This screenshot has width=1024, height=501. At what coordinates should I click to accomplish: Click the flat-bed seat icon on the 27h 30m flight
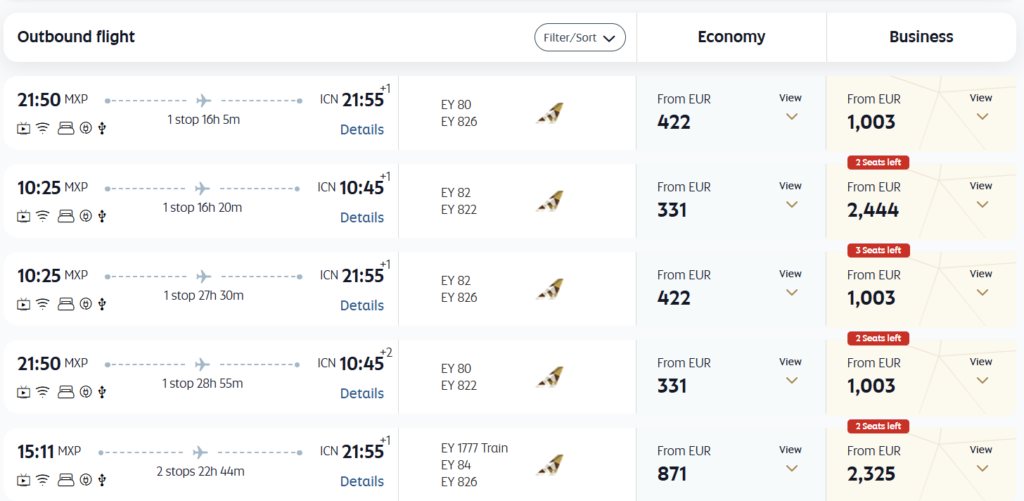point(66,303)
